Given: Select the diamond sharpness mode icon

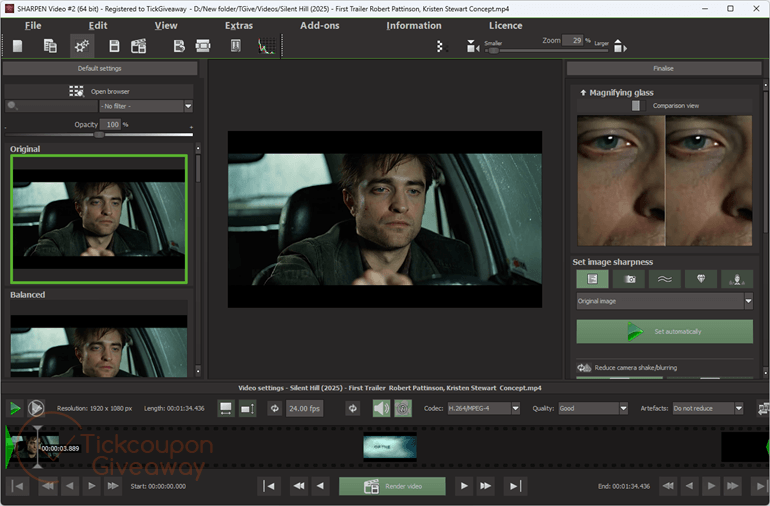Looking at the screenshot, I should tap(701, 279).
